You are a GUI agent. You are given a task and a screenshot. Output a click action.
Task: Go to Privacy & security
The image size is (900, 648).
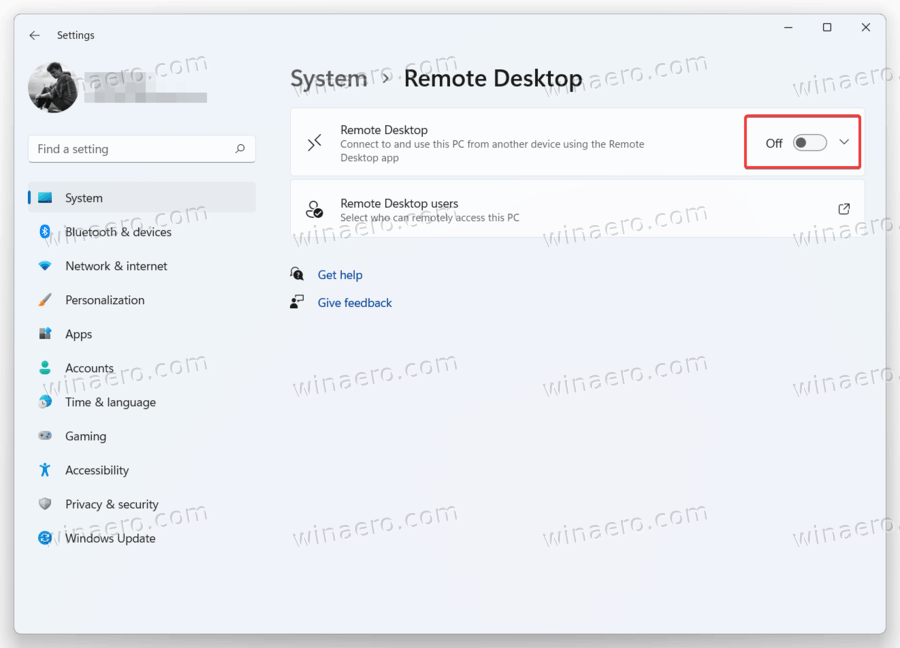[x=142, y=504]
